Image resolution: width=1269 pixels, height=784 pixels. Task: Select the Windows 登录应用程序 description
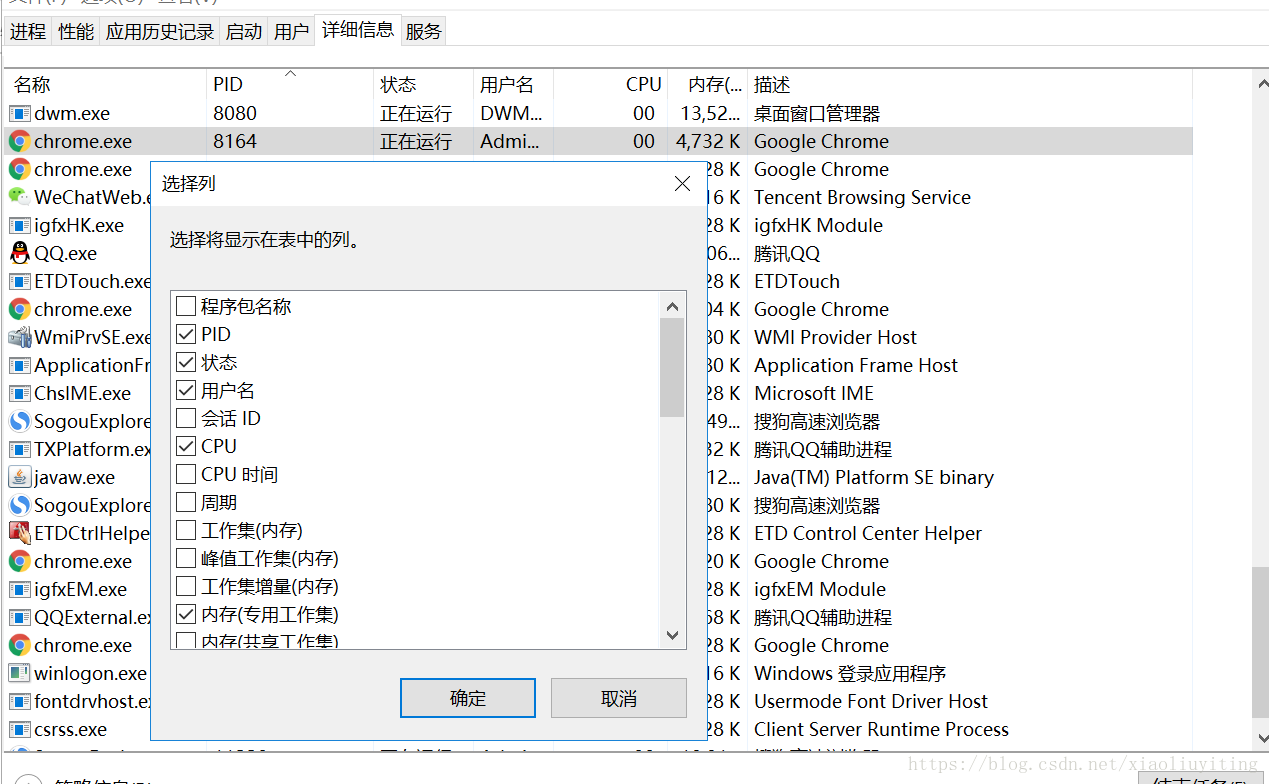tap(850, 673)
